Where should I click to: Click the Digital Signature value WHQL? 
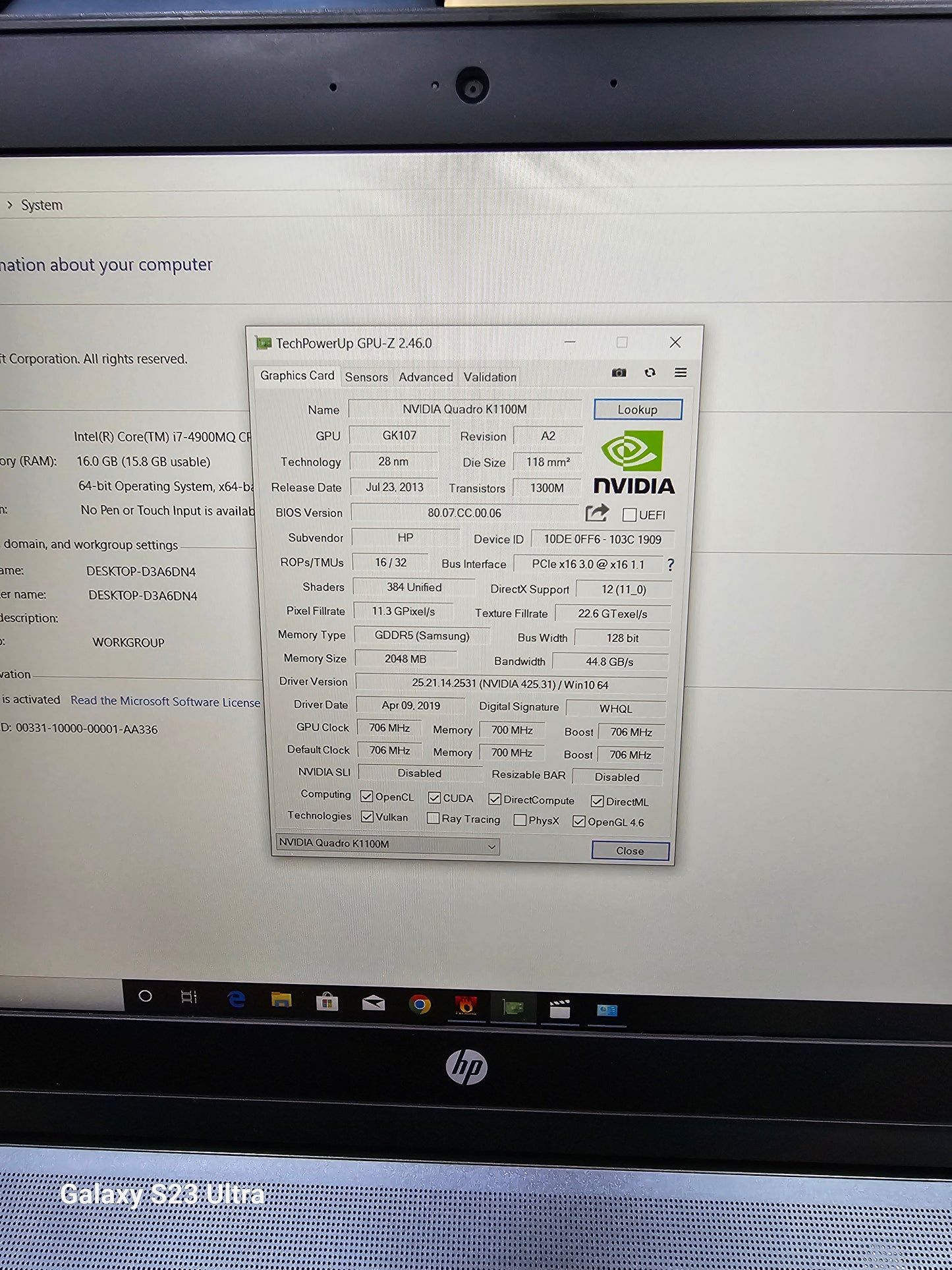click(x=616, y=708)
